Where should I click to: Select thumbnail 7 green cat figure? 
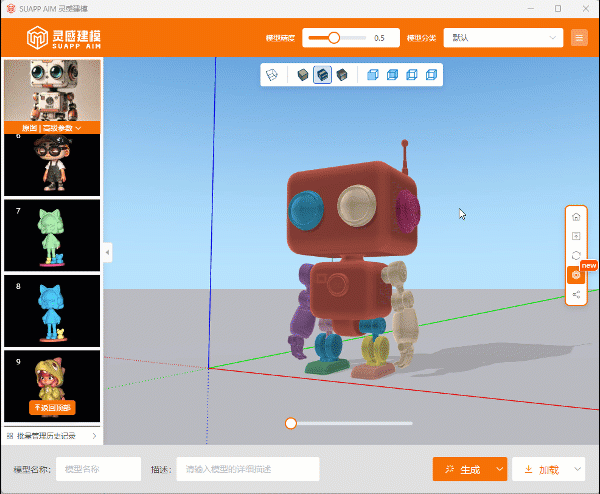[52, 235]
